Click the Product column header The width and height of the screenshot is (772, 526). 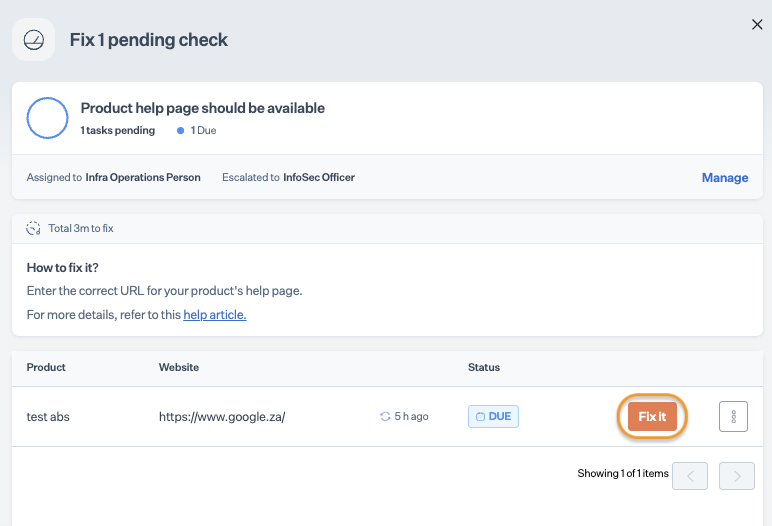(46, 367)
